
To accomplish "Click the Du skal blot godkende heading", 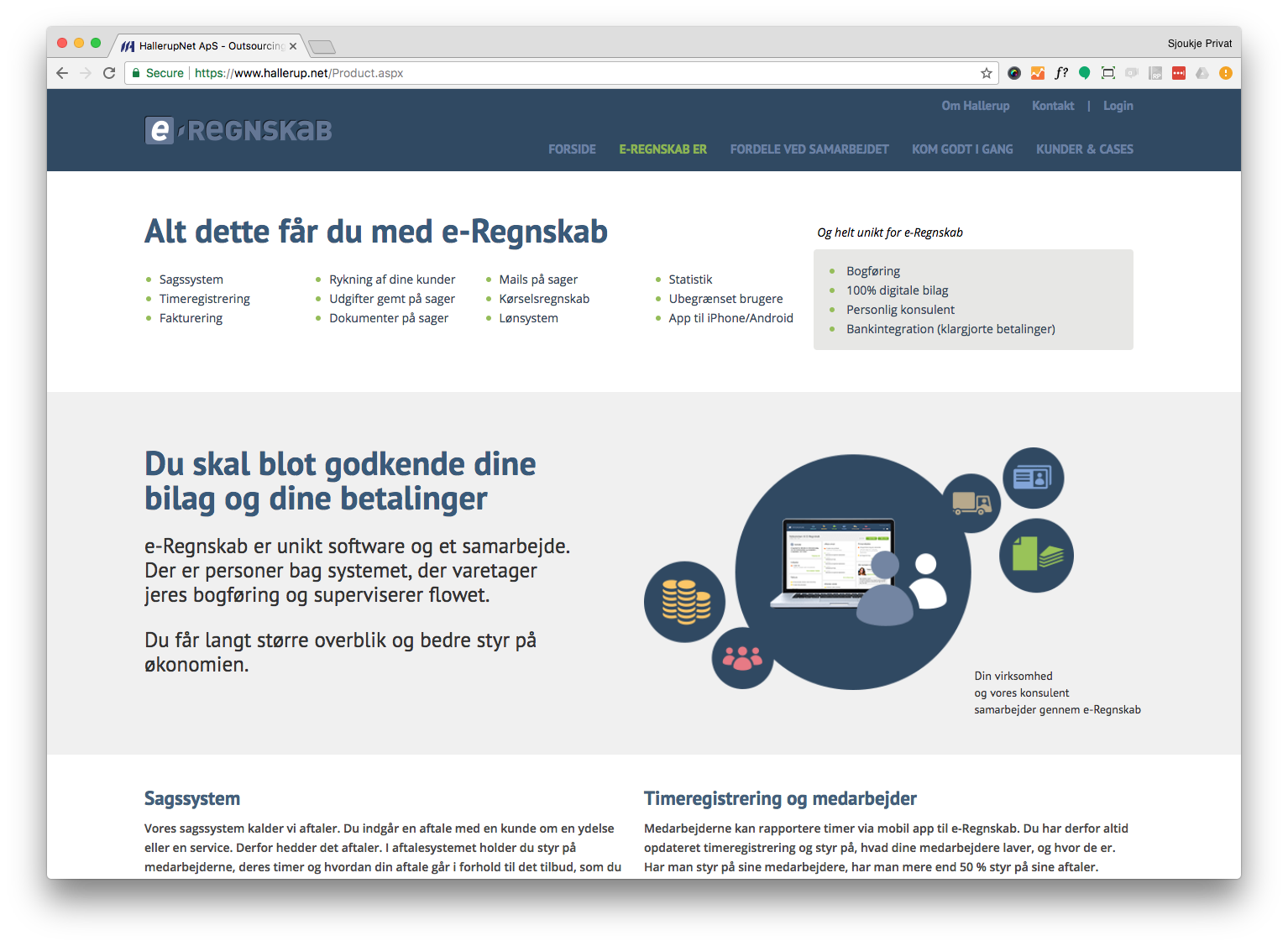I will click(x=340, y=481).
